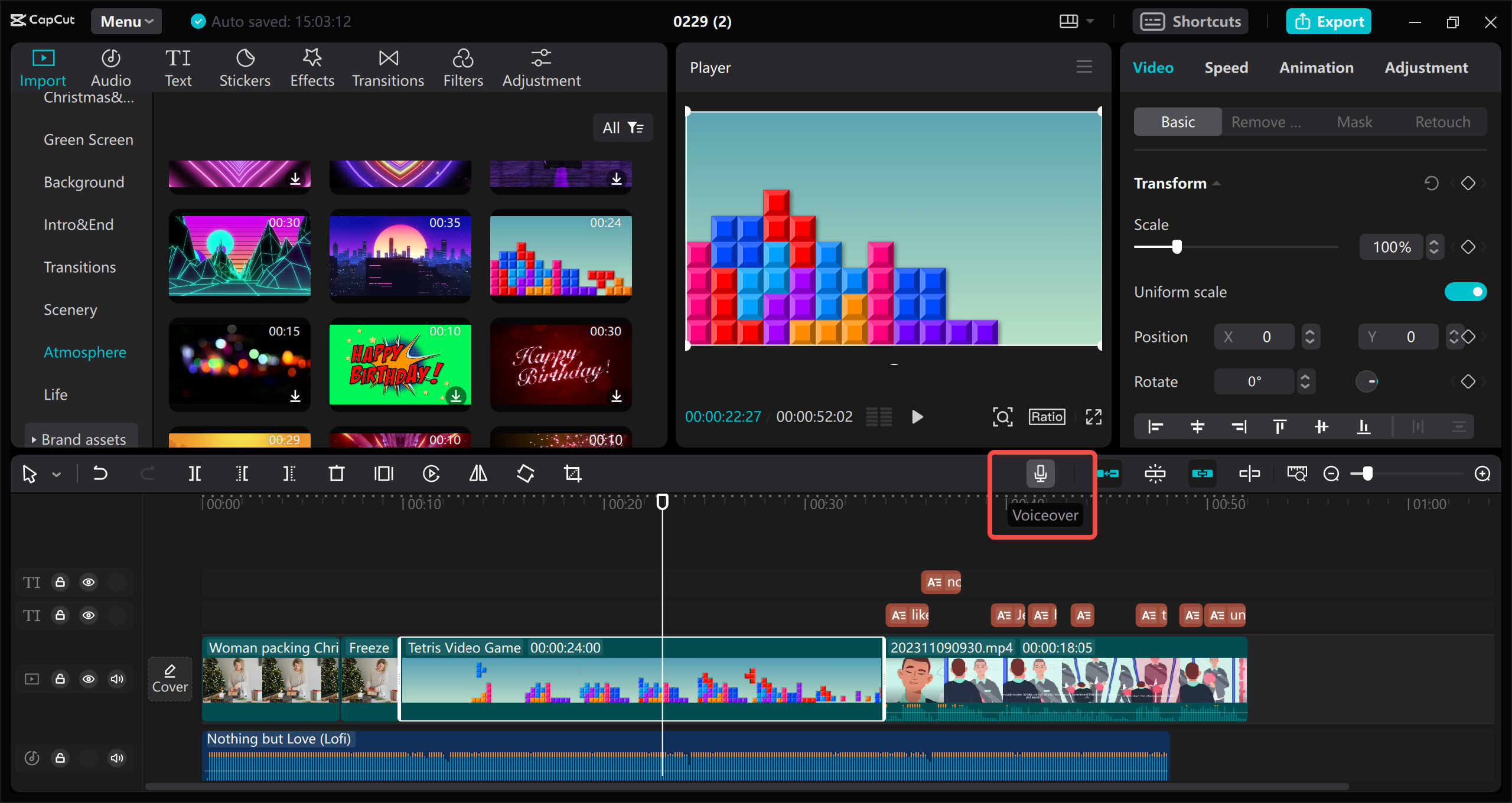Delete the selected clip using trash icon

pyautogui.click(x=337, y=473)
